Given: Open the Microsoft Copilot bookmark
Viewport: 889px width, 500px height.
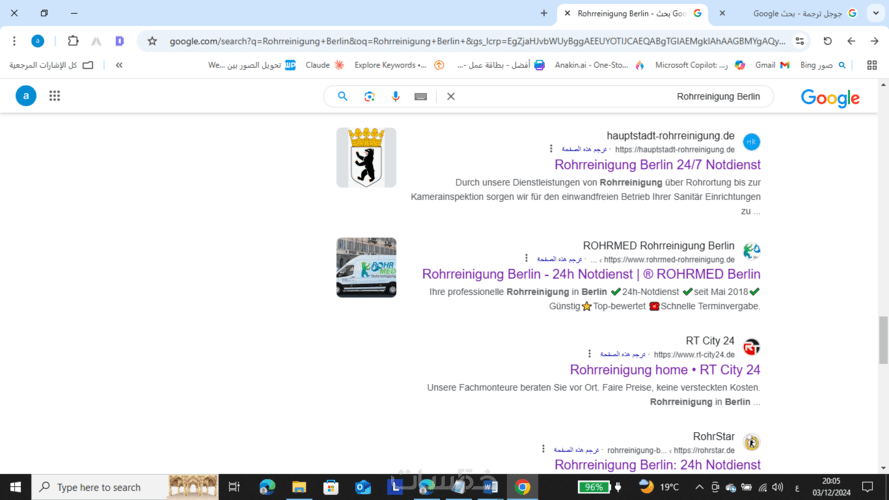Looking at the screenshot, I should point(700,65).
